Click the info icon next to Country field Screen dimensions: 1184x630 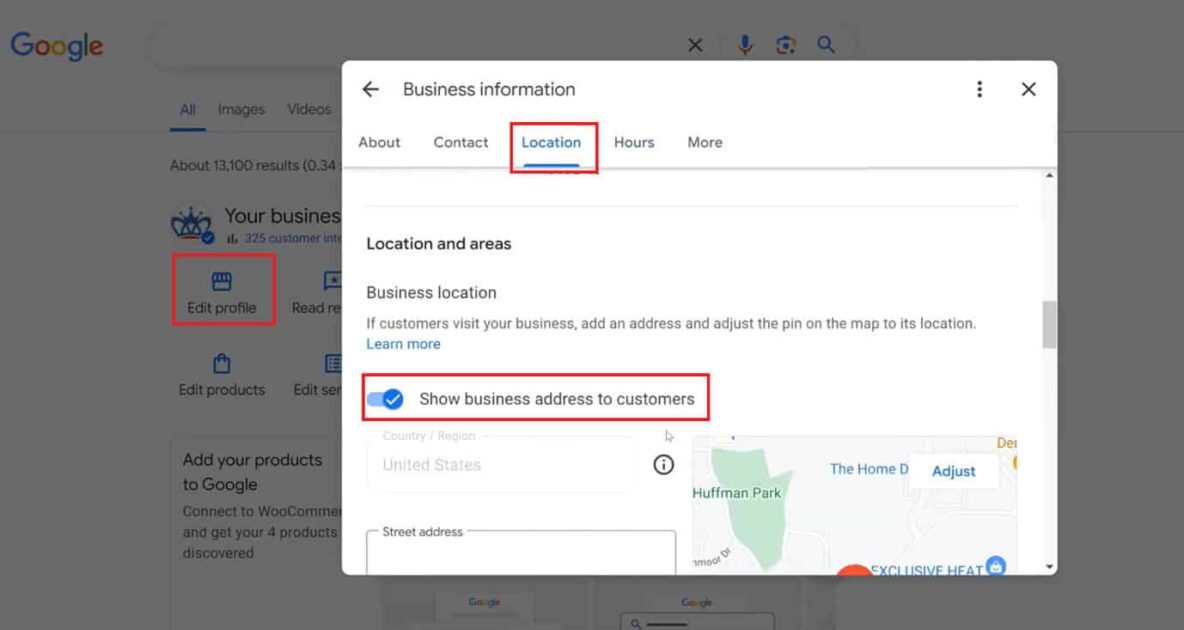point(663,465)
